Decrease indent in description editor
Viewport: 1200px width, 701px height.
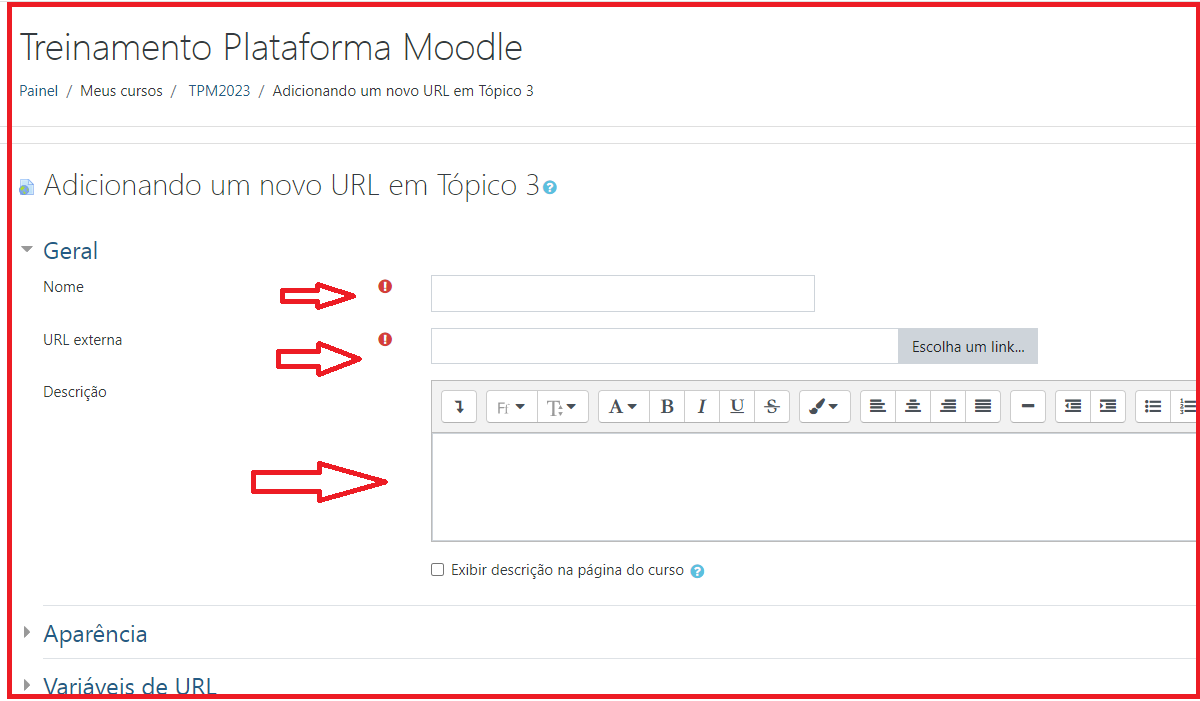(1073, 407)
